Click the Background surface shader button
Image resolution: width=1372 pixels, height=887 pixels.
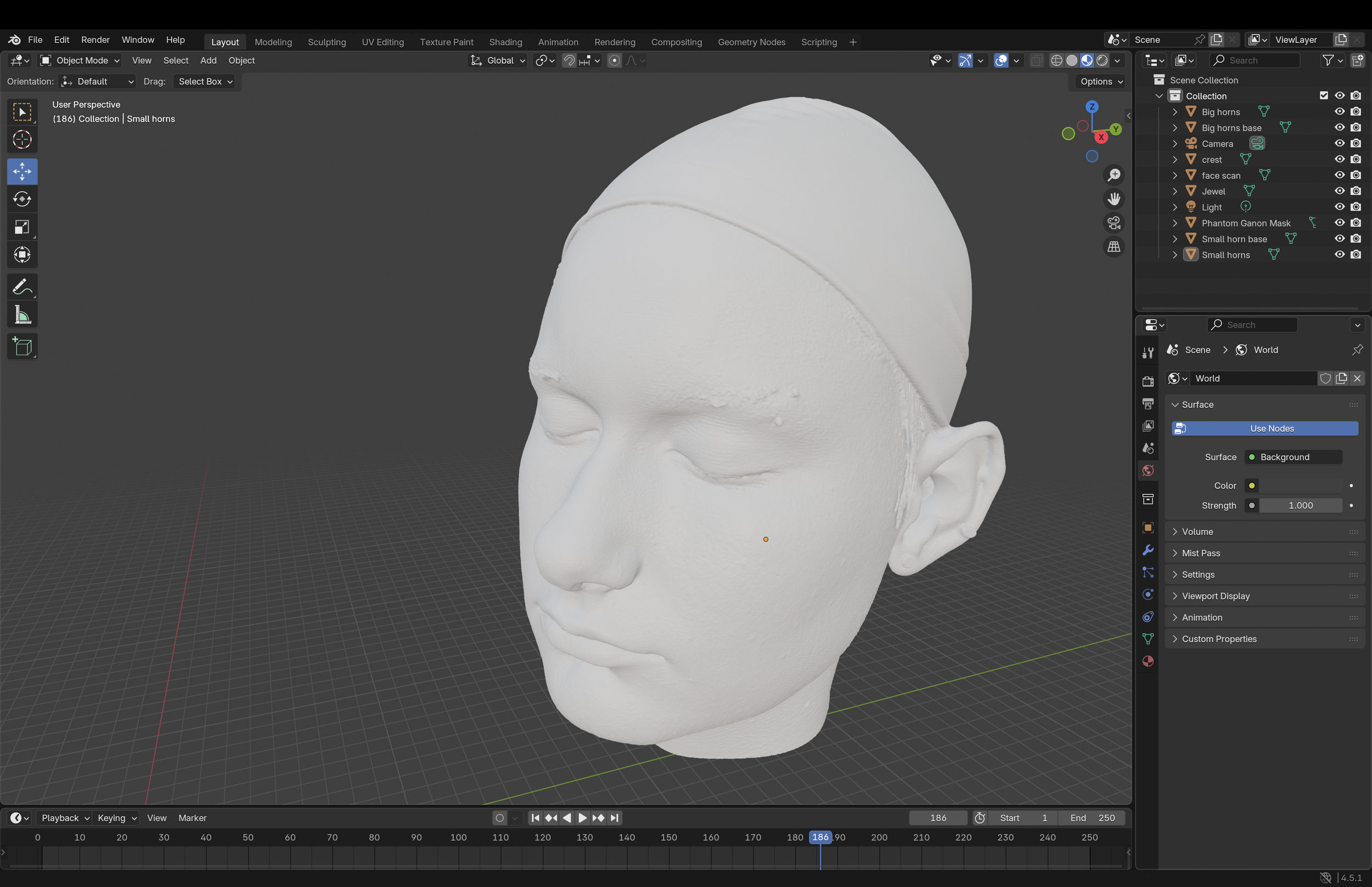(x=1293, y=457)
